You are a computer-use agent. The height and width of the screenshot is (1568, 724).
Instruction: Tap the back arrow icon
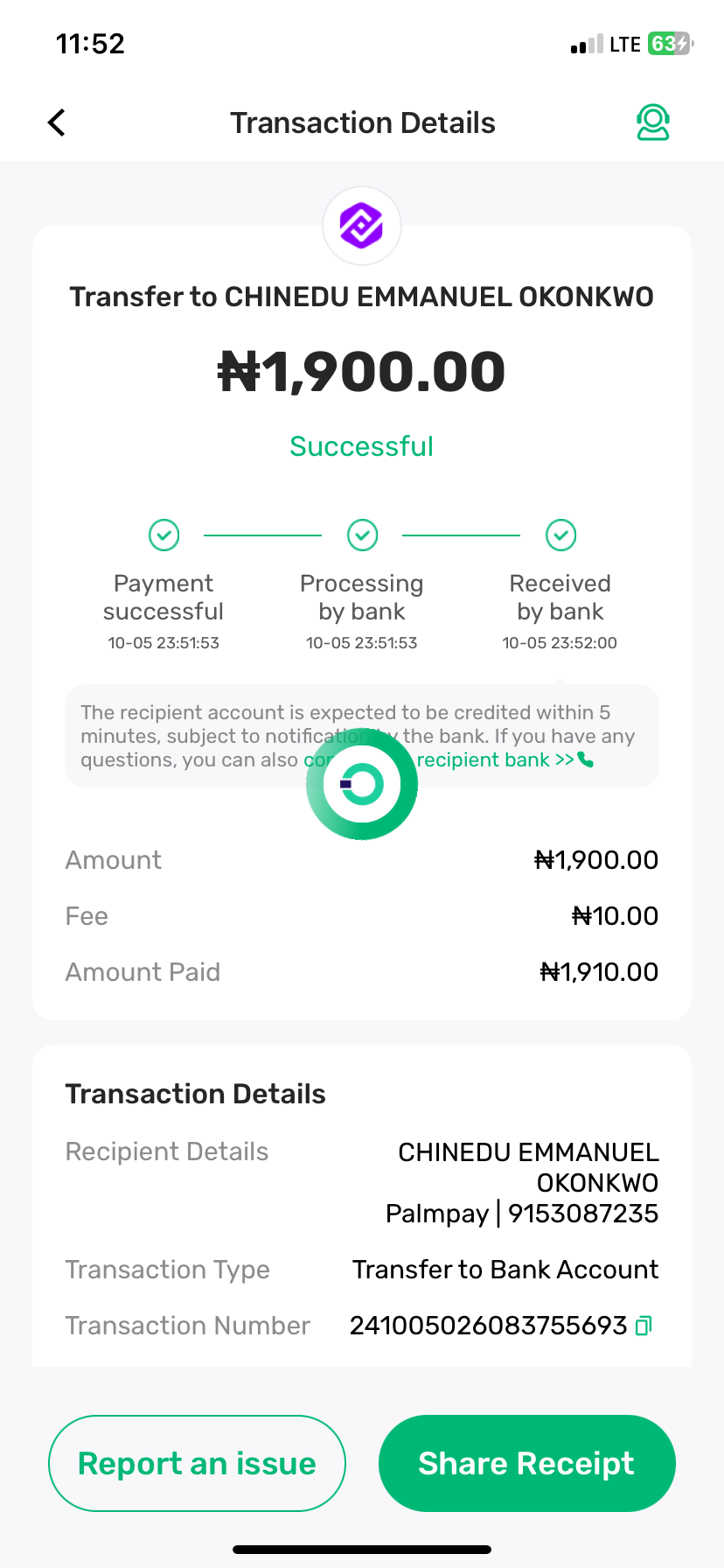pos(57,122)
